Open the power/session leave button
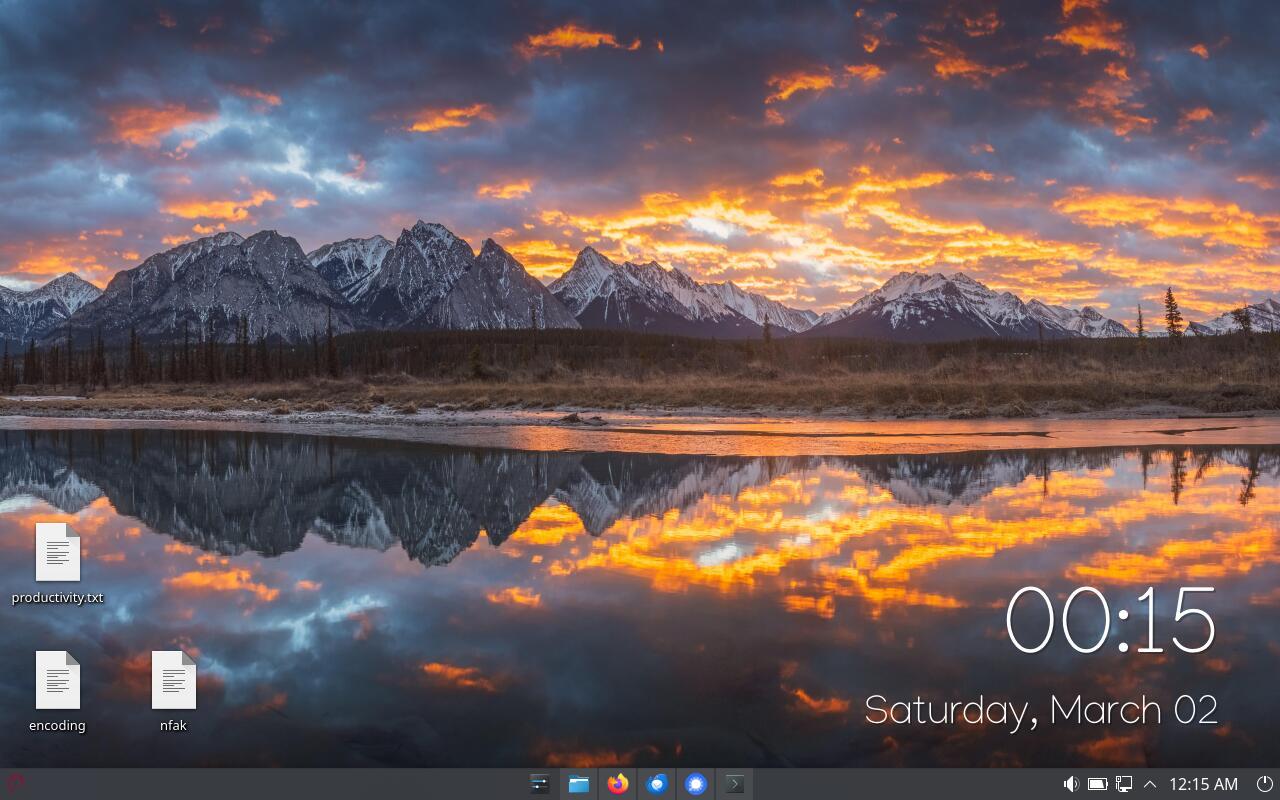The height and width of the screenshot is (800, 1280). click(1264, 784)
